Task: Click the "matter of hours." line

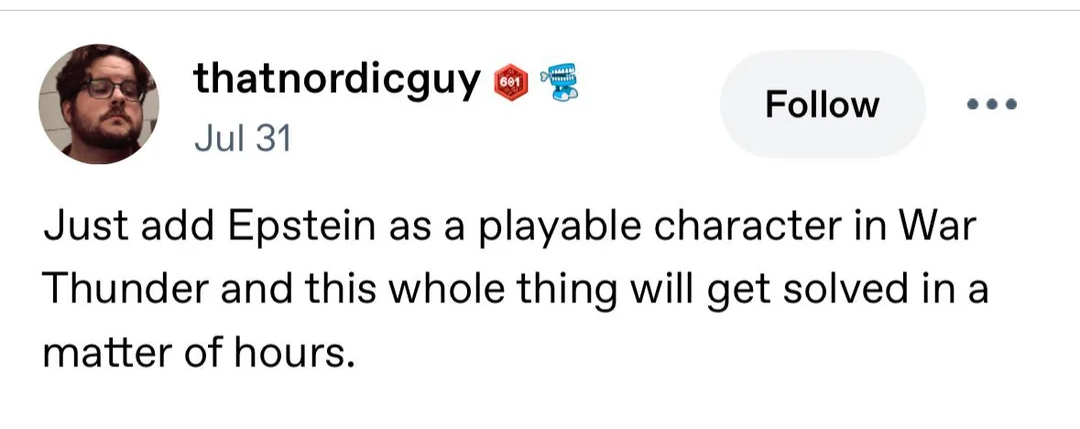Action: 198,353
